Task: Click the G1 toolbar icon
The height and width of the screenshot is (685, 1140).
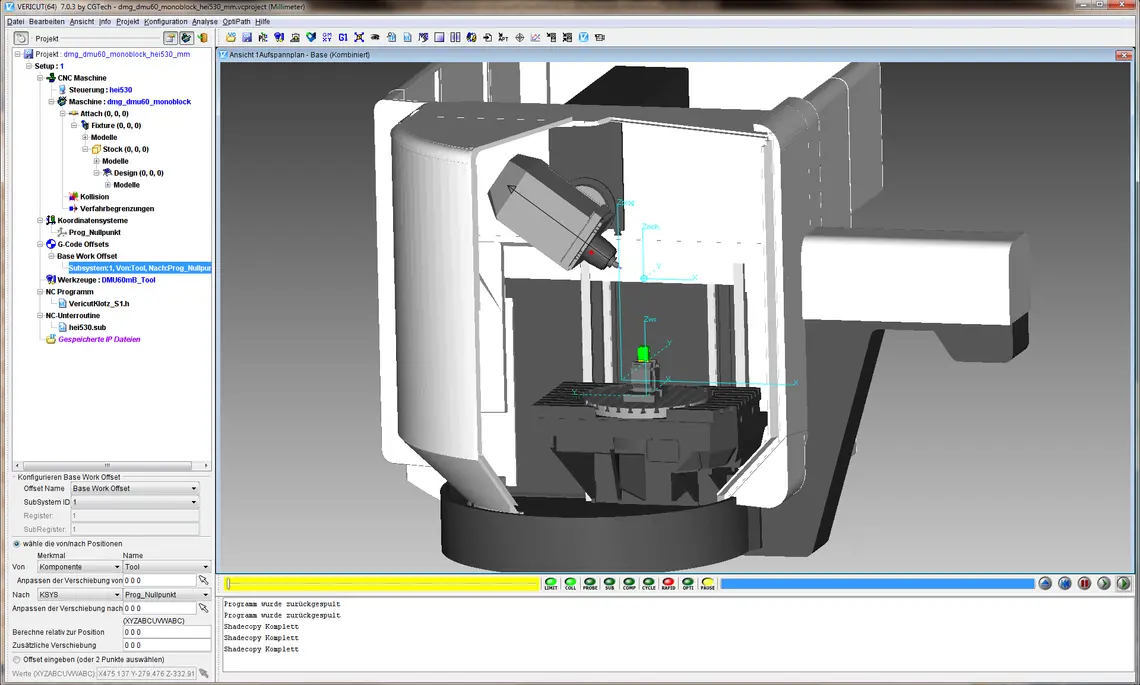Action: tap(343, 38)
